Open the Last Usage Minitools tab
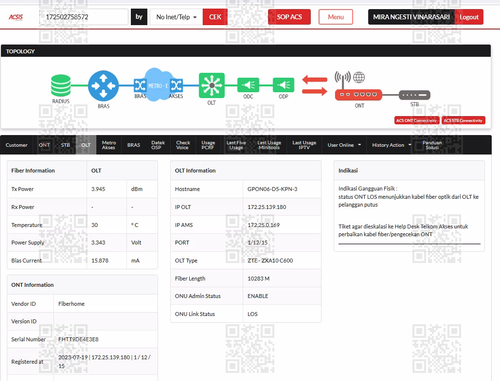Screen dimensions: 500x381 point(269,145)
